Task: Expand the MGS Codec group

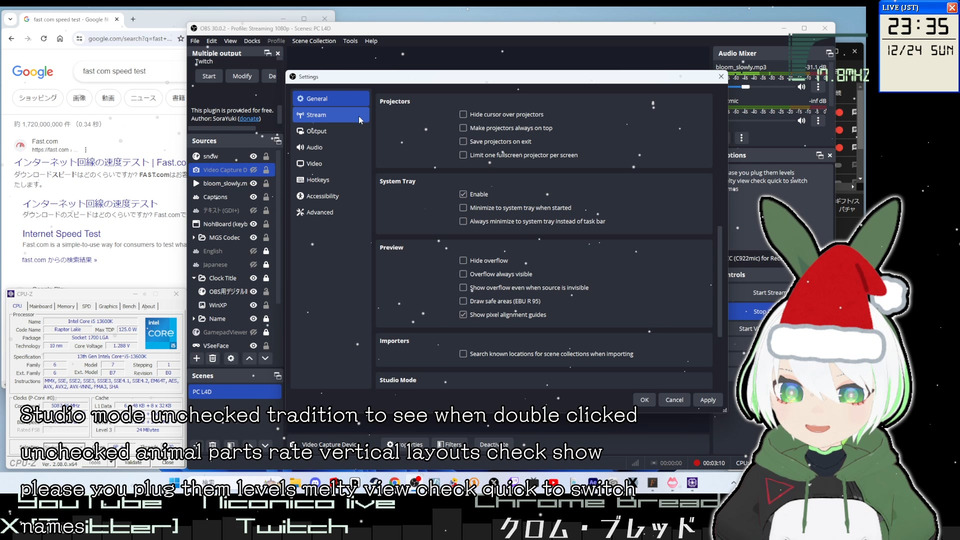Action: pos(194,238)
